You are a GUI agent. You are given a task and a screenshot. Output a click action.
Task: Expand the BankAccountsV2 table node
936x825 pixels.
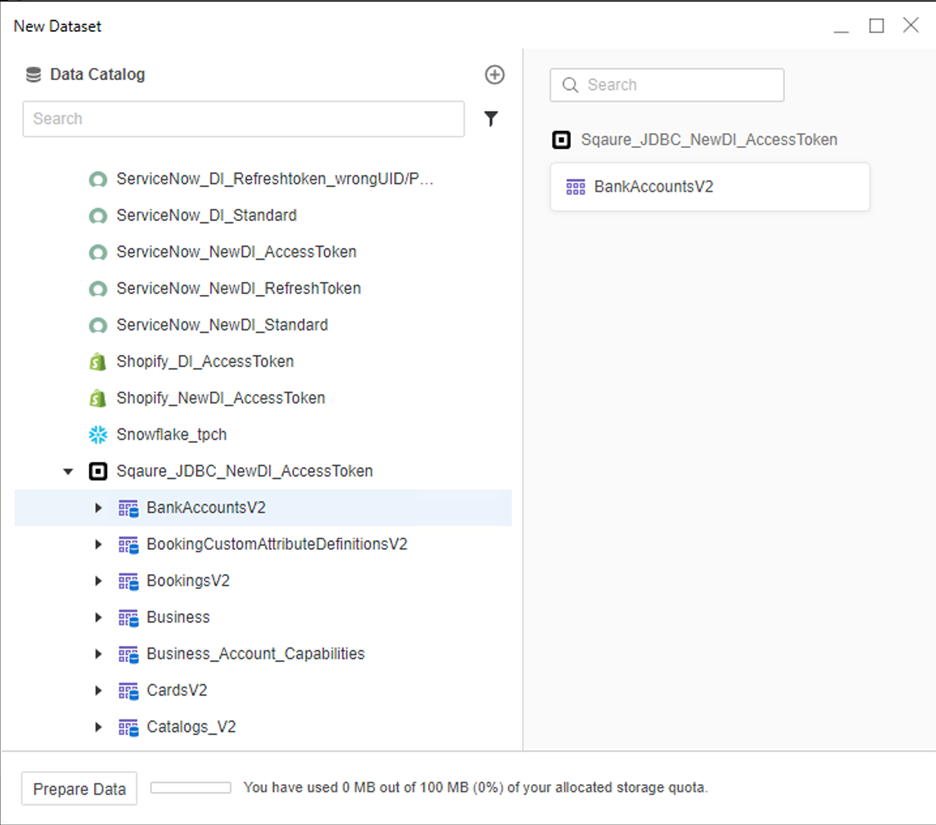coord(98,508)
